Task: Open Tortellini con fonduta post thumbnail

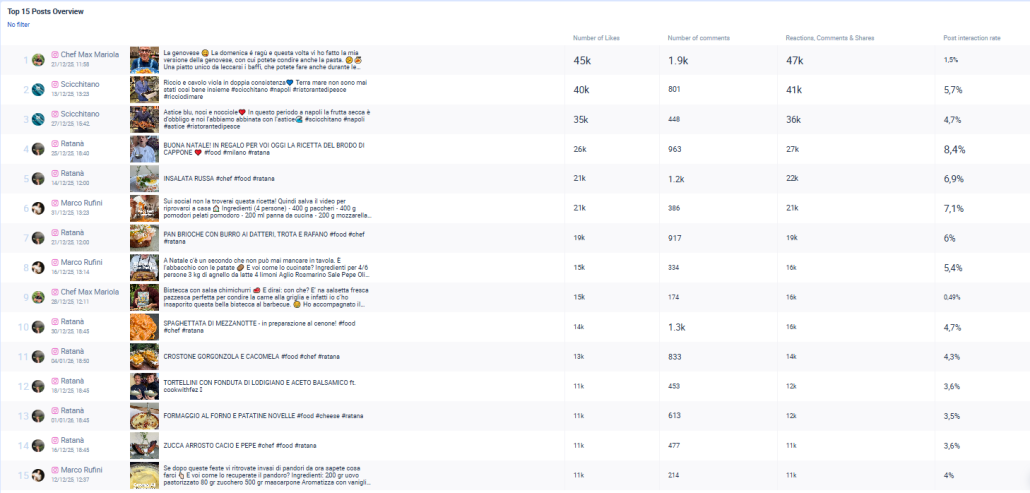Action: click(x=145, y=386)
